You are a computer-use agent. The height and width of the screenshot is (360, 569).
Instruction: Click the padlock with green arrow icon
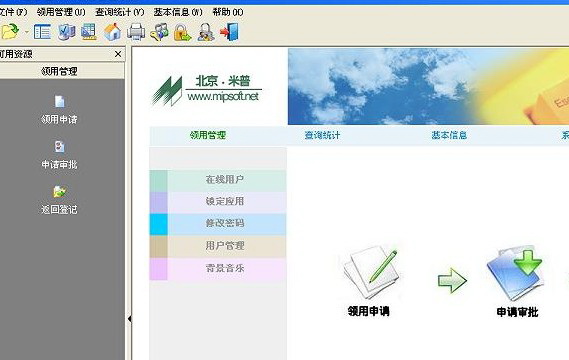click(x=183, y=32)
